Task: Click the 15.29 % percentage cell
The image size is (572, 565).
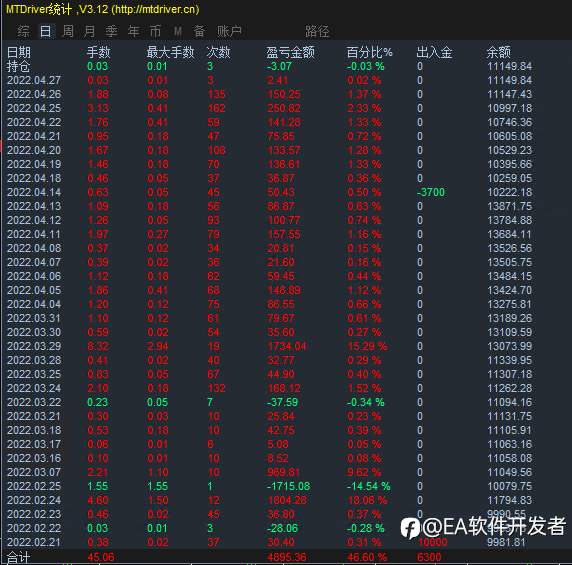Action: click(367, 346)
